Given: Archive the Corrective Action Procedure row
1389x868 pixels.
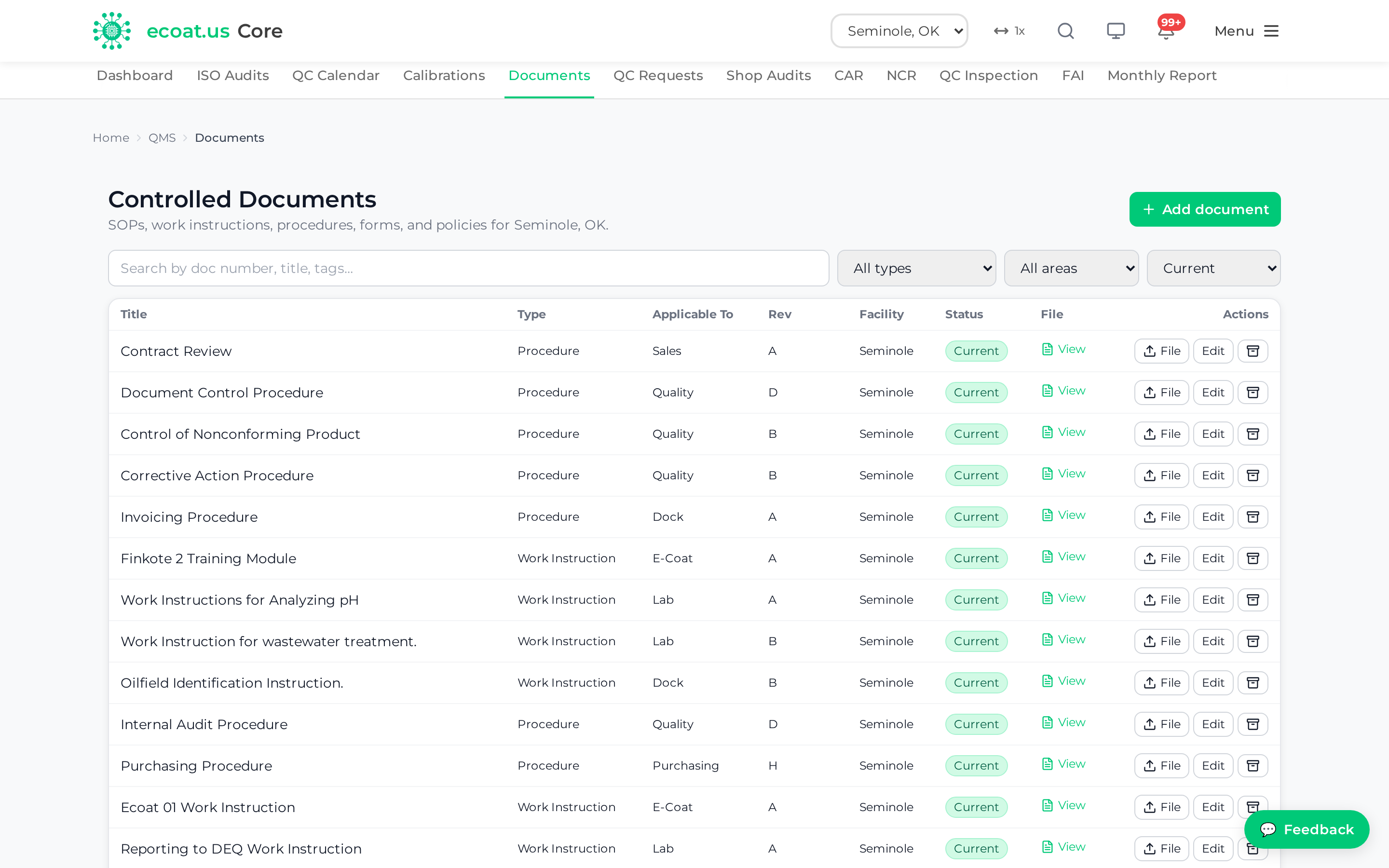Looking at the screenshot, I should [x=1253, y=475].
